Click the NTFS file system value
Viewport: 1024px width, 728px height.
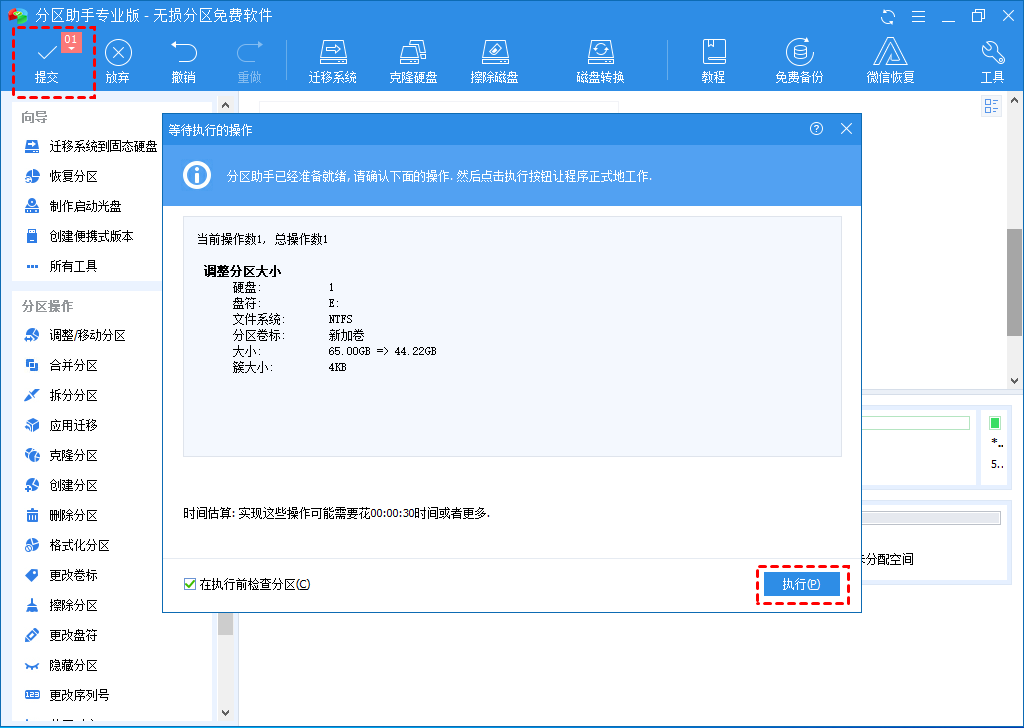[340, 319]
